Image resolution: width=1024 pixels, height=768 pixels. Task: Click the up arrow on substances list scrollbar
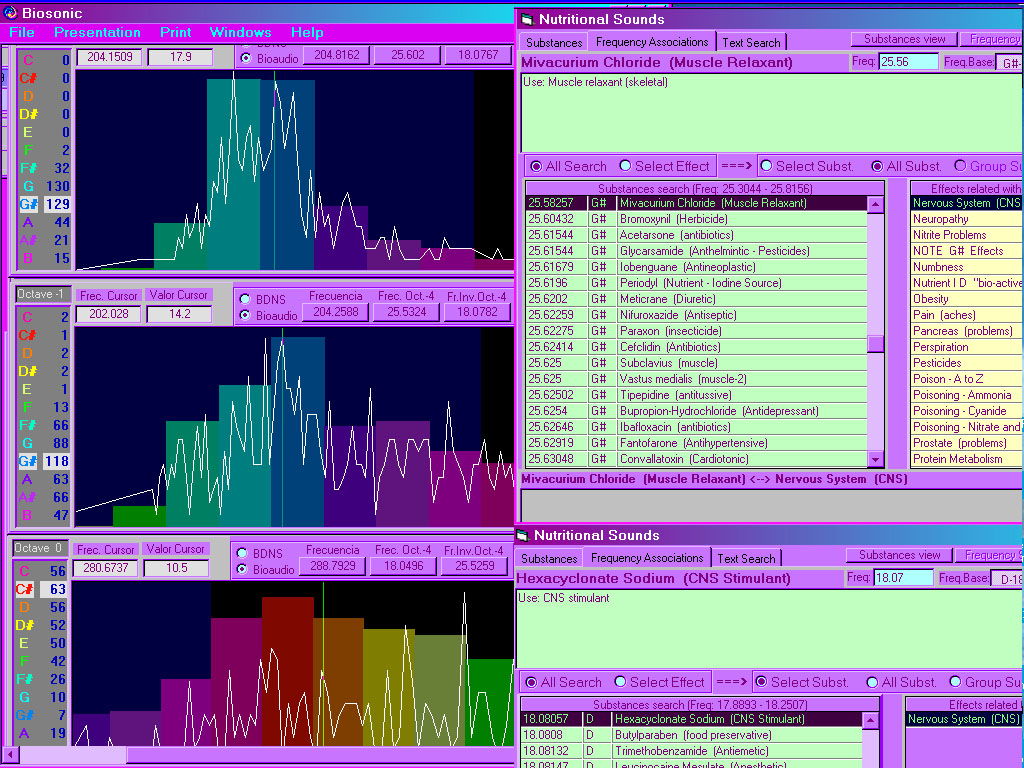(875, 204)
